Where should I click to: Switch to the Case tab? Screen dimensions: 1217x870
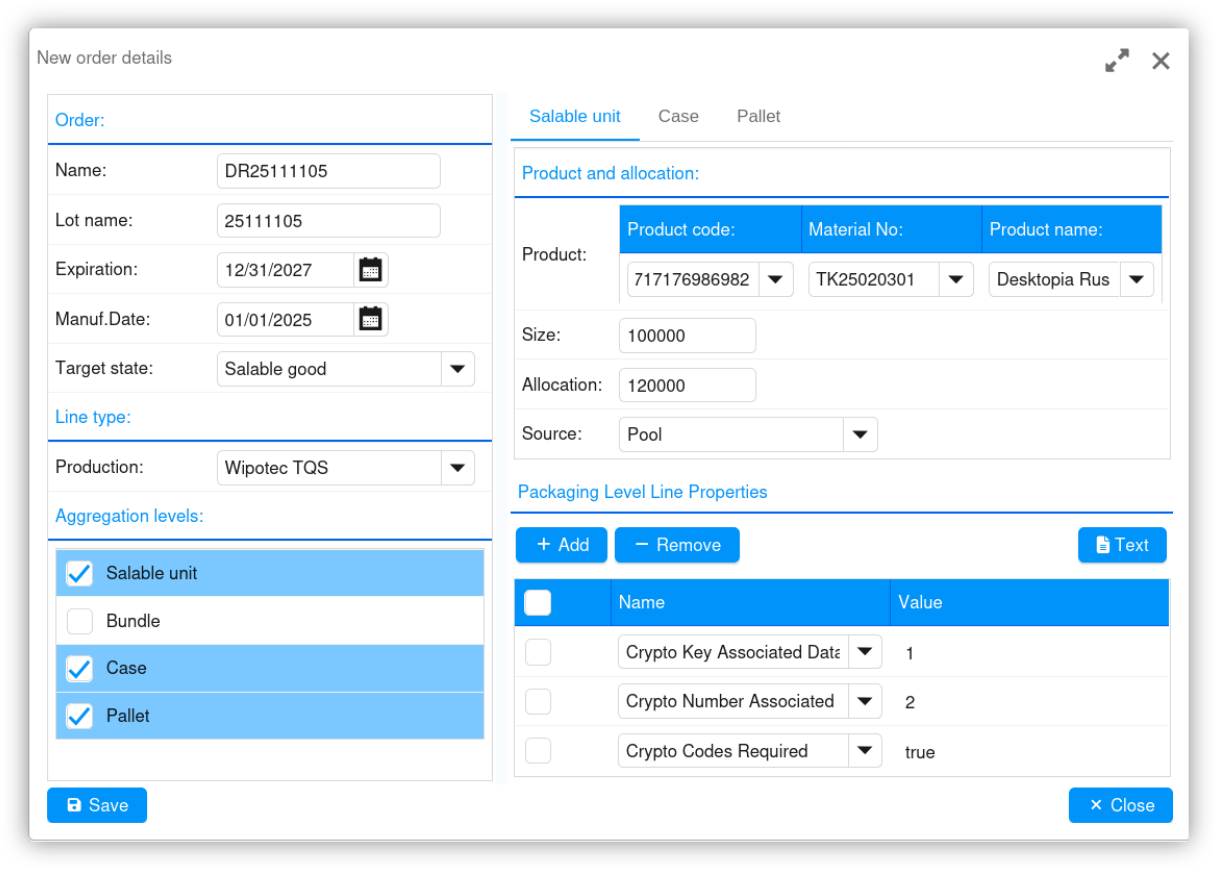pos(678,116)
